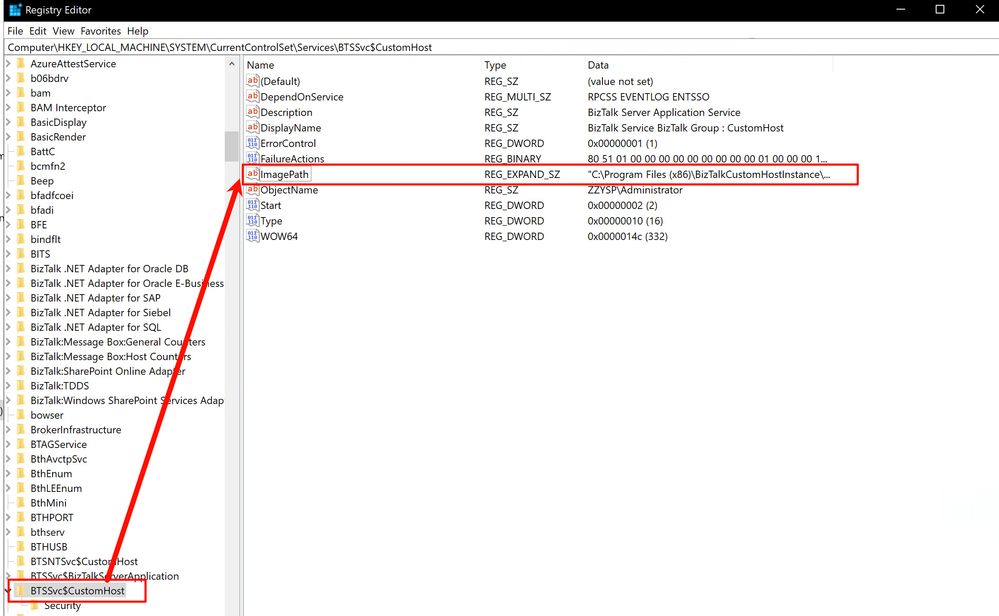
Task: Click the BTHUSB folder icon
Action: coord(21,547)
